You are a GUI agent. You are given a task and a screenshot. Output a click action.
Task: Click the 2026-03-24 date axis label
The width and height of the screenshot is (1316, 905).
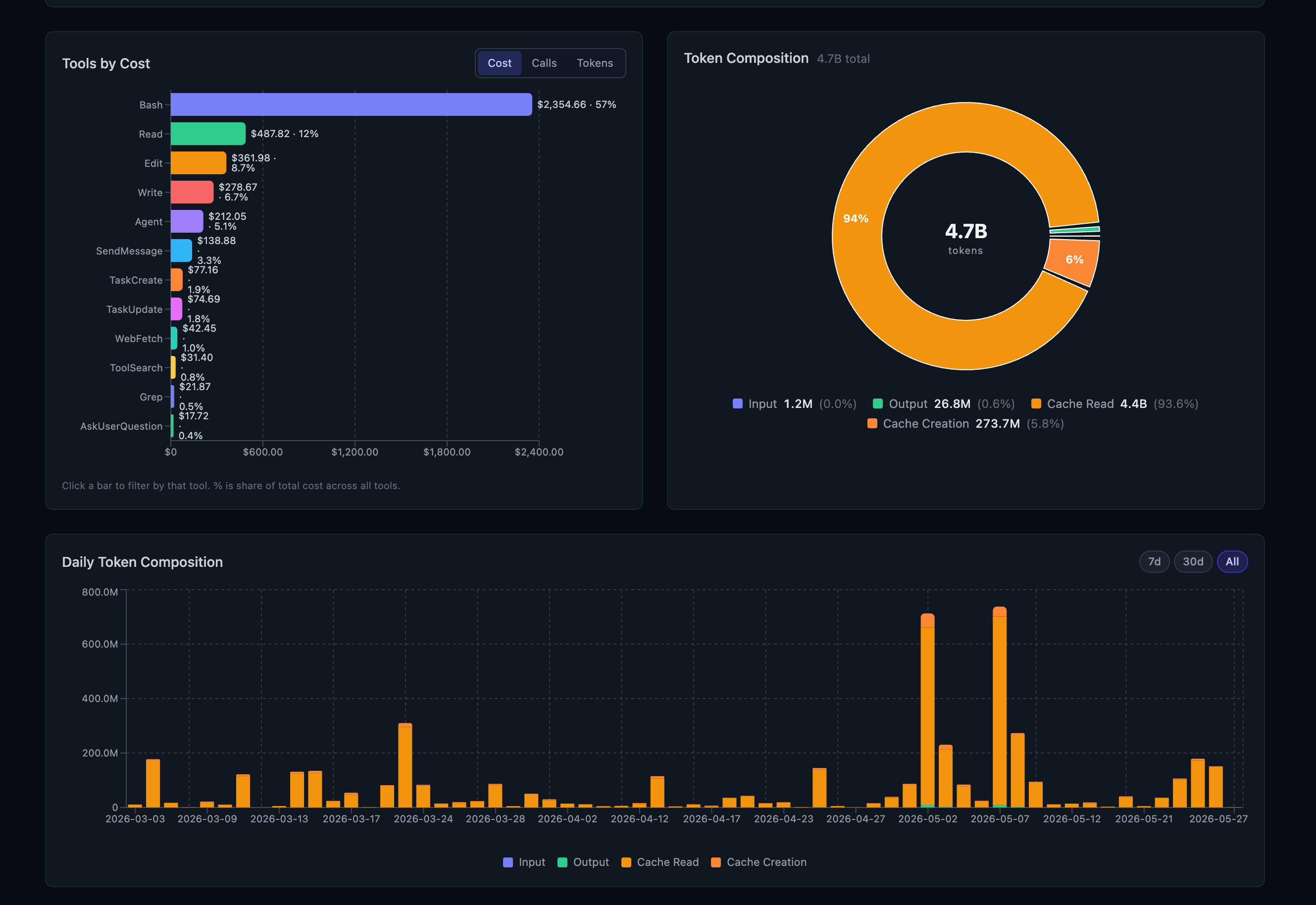click(x=423, y=819)
